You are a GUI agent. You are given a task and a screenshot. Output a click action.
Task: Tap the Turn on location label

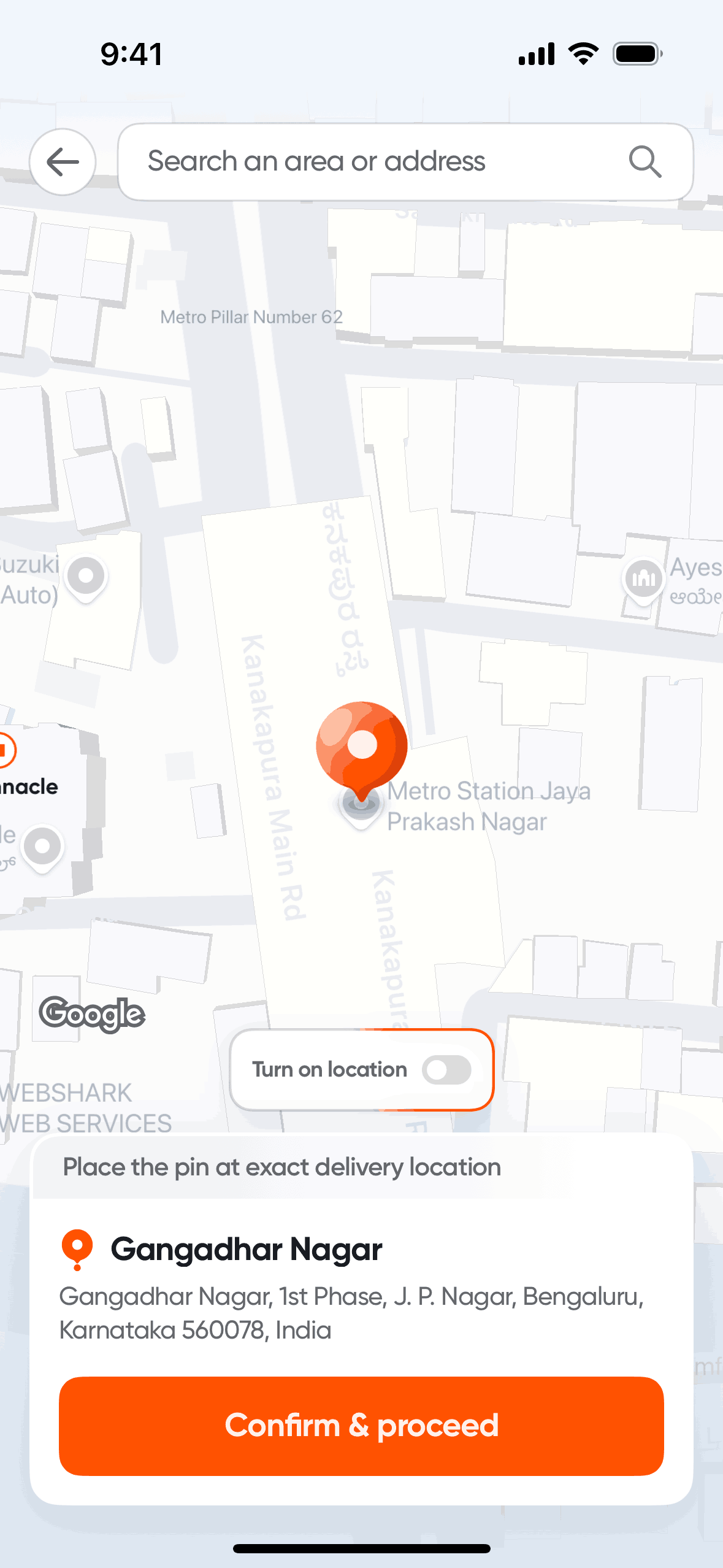coord(329,1070)
